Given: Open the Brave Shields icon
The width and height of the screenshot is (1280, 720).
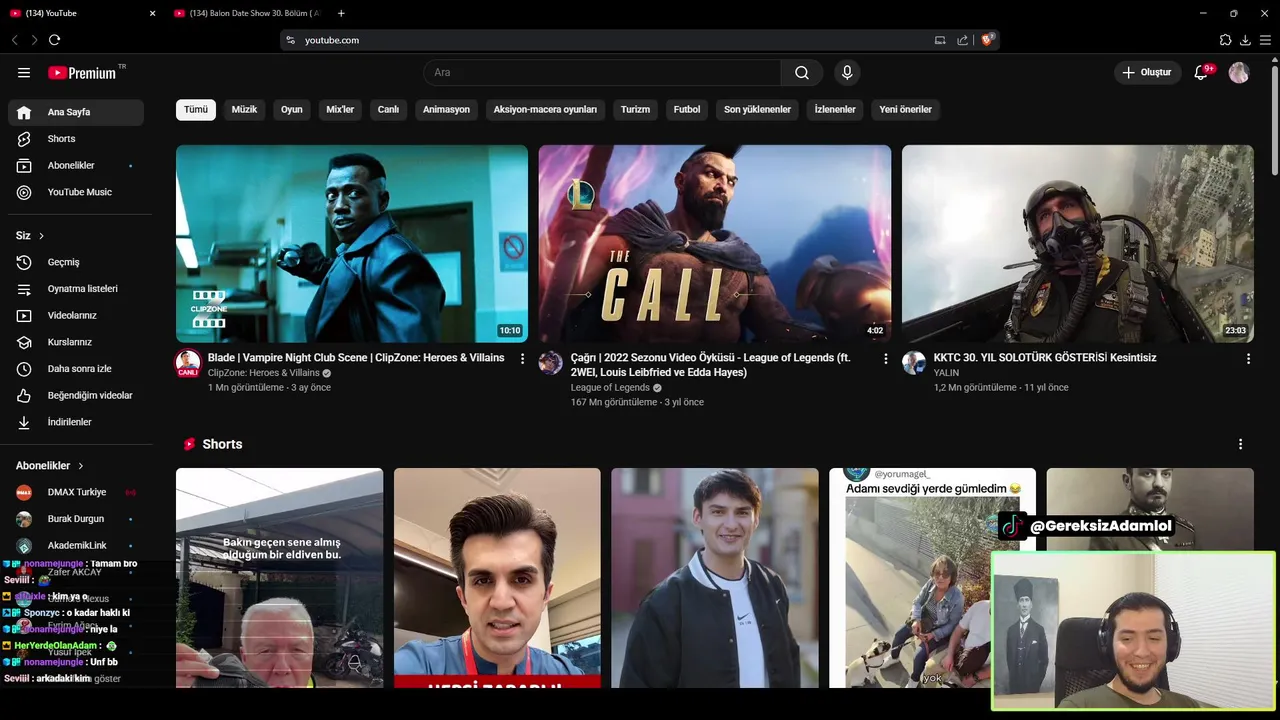Looking at the screenshot, I should (987, 40).
